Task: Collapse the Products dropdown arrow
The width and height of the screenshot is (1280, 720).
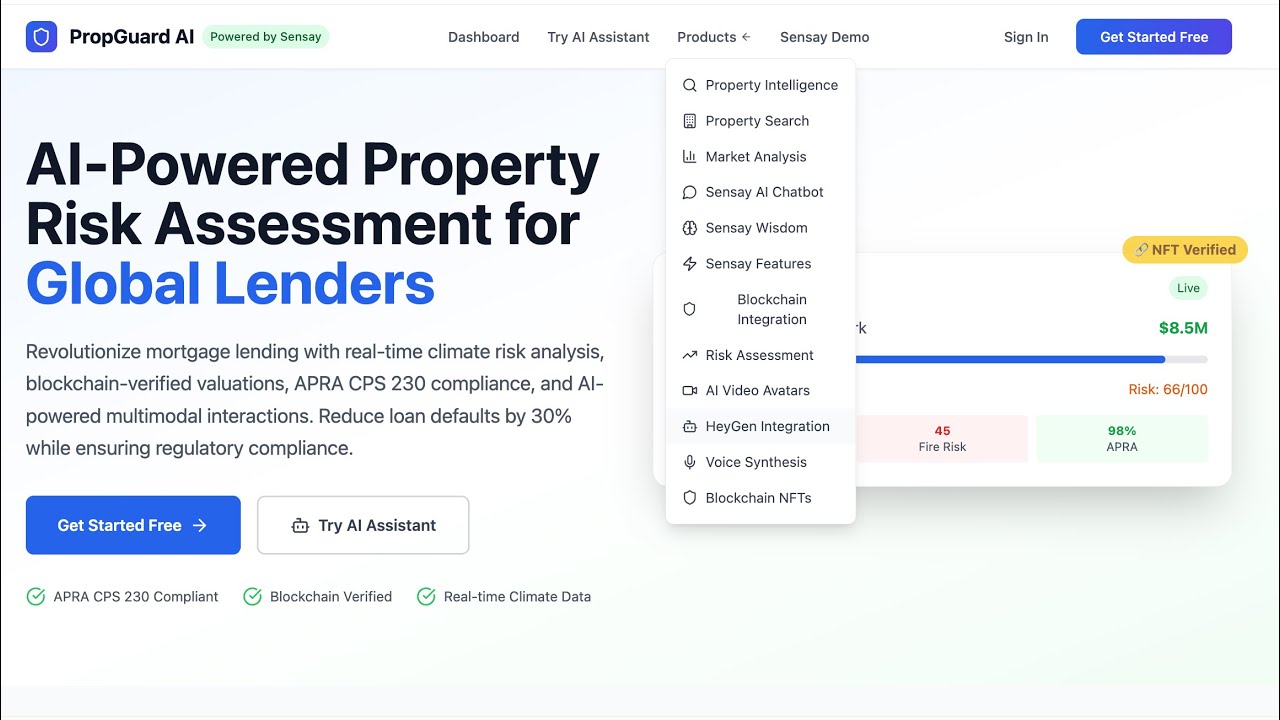Action: pos(746,37)
